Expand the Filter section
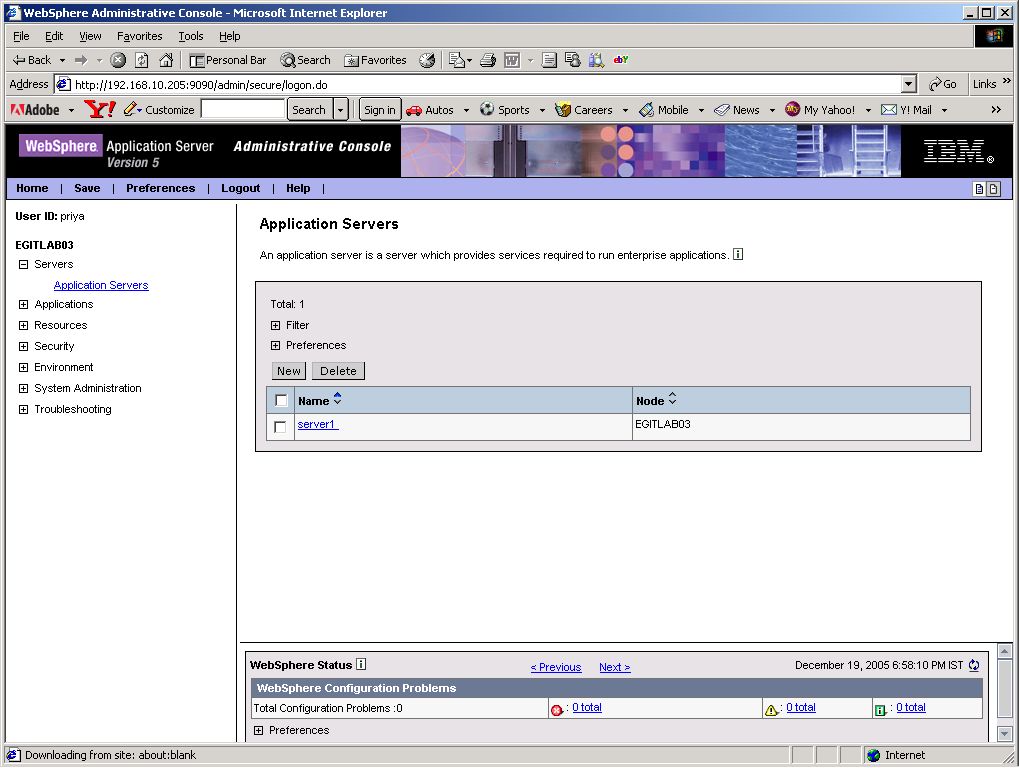This screenshot has height=768, width=1019. pyautogui.click(x=276, y=325)
